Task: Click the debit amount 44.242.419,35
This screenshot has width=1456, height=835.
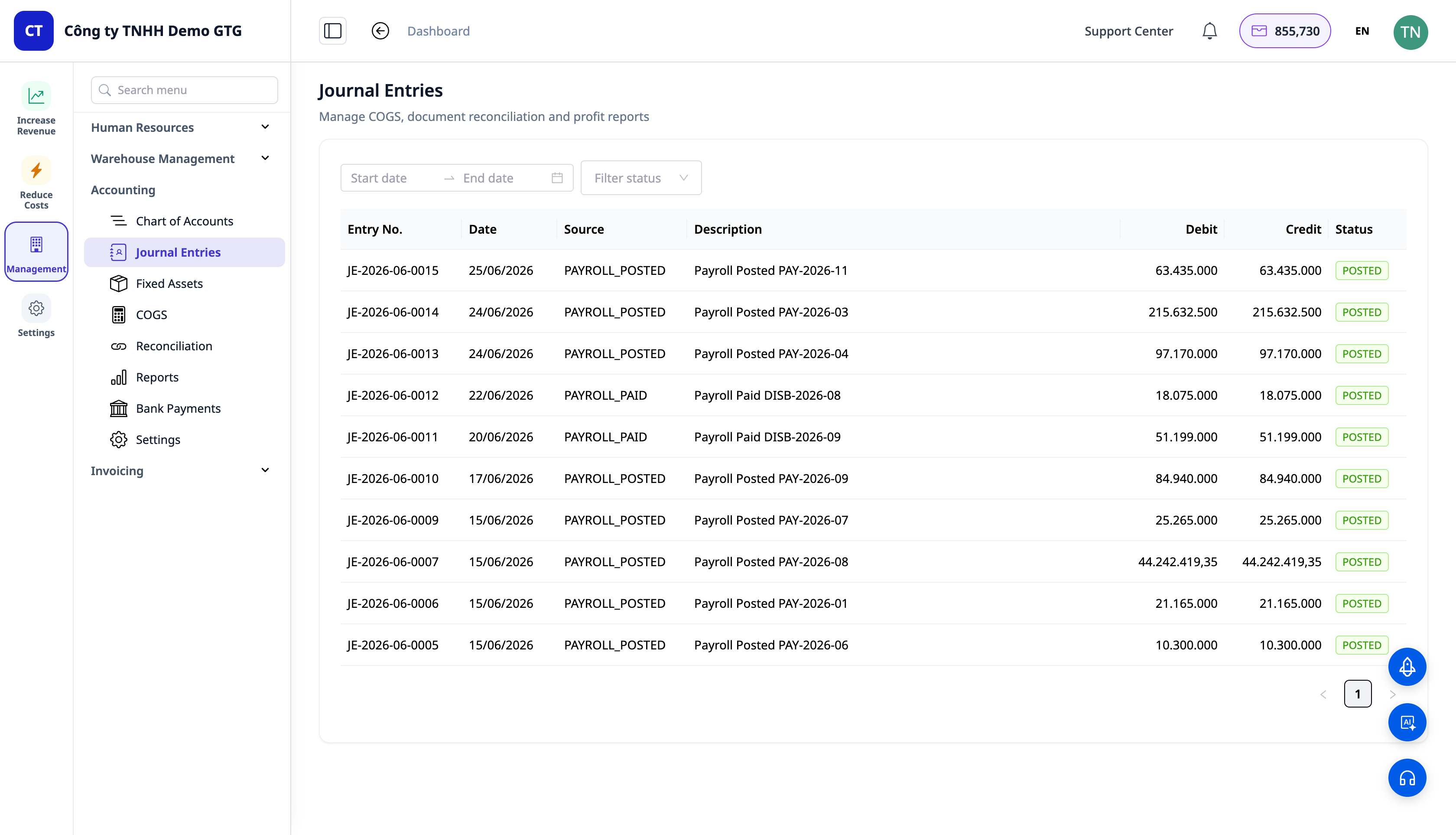Action: click(1177, 562)
